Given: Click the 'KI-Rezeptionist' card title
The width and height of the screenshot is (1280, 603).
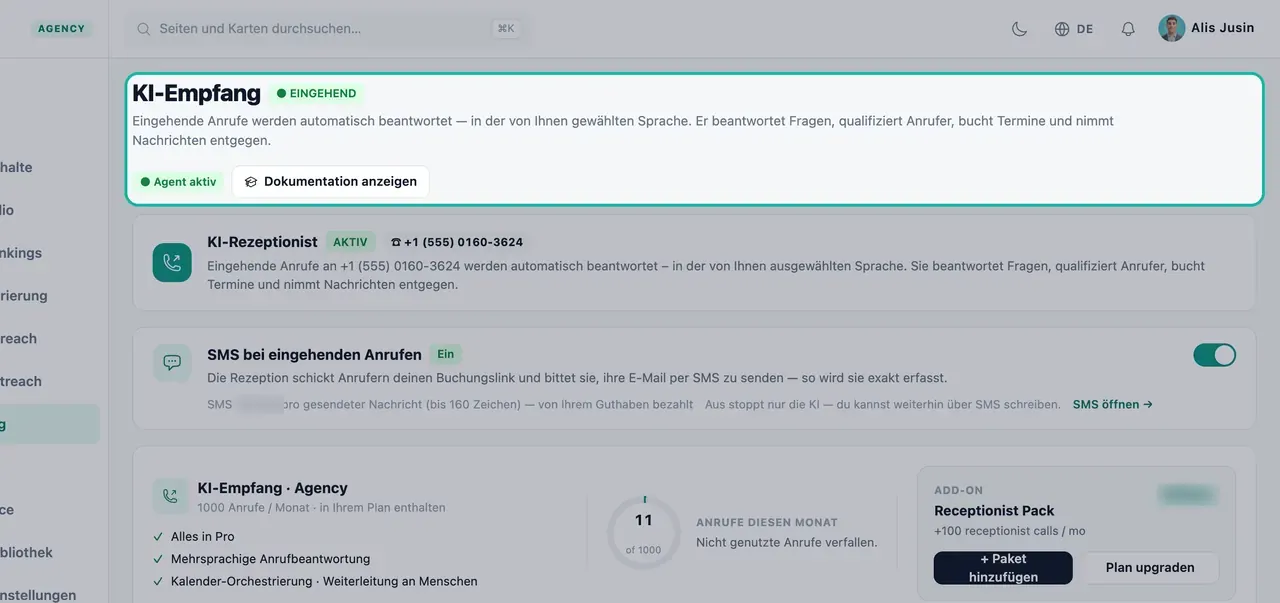Looking at the screenshot, I should (262, 242).
